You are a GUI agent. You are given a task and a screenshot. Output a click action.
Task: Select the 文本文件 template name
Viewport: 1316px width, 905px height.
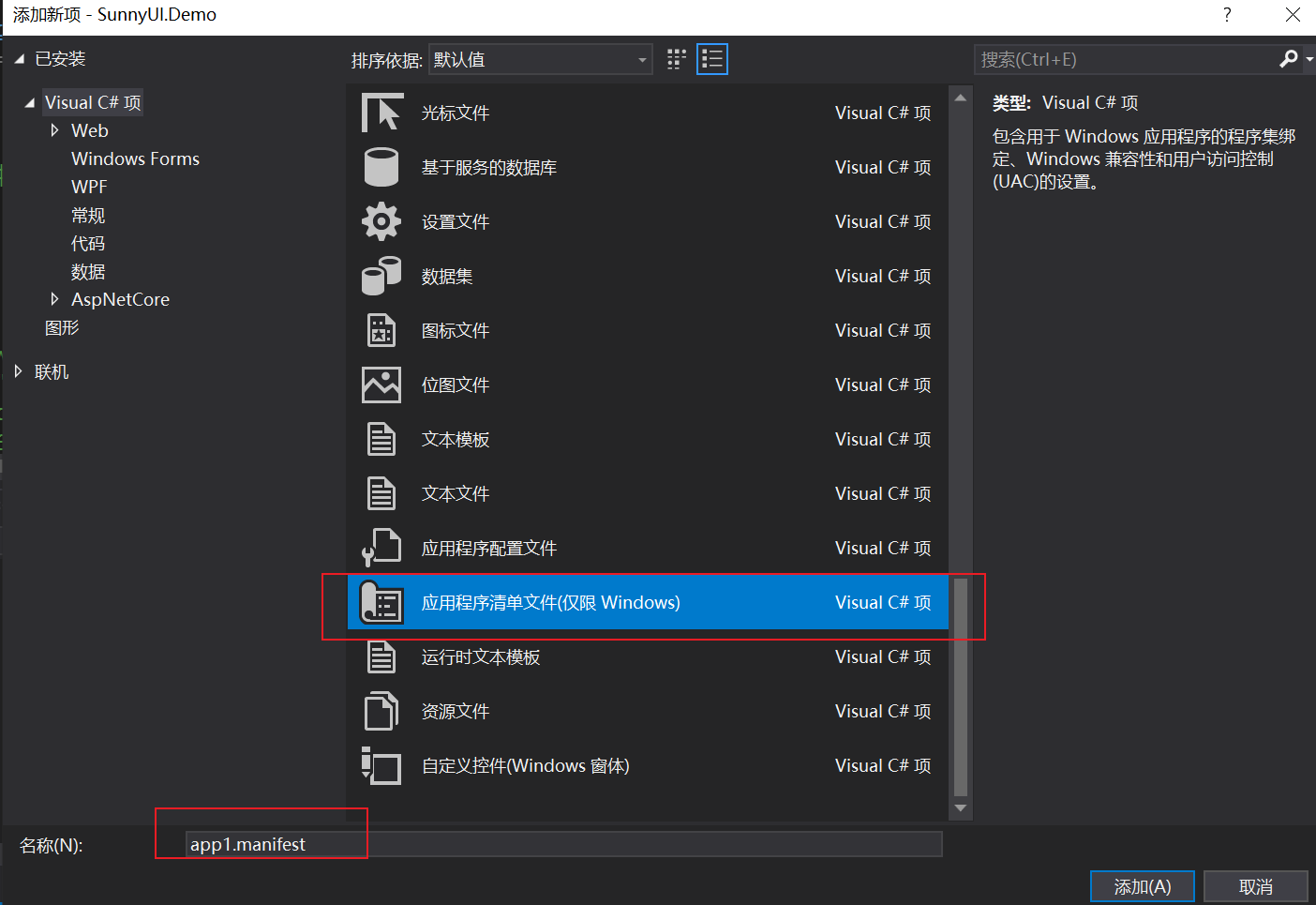456,493
